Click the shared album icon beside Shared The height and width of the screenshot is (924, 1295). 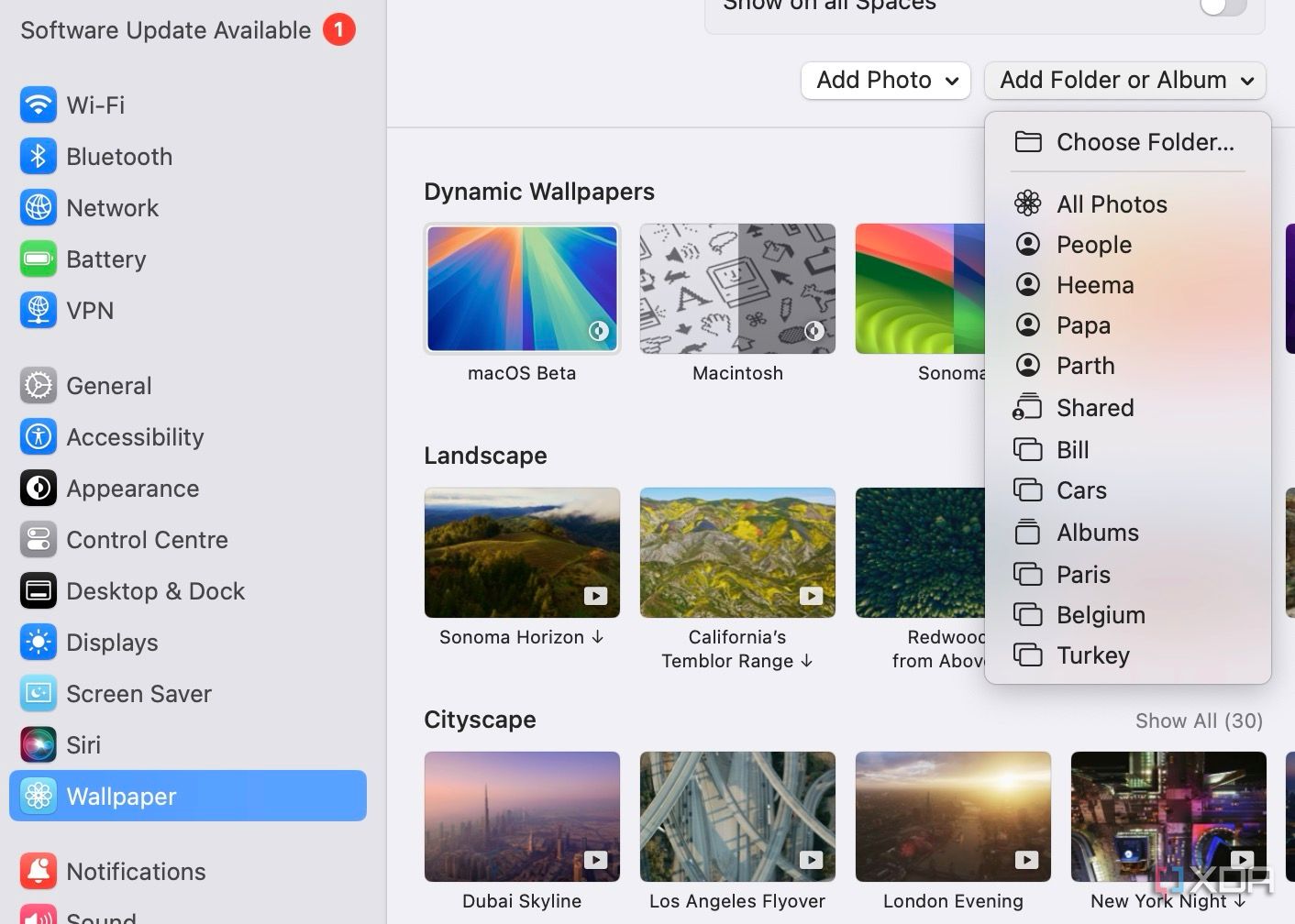point(1027,407)
